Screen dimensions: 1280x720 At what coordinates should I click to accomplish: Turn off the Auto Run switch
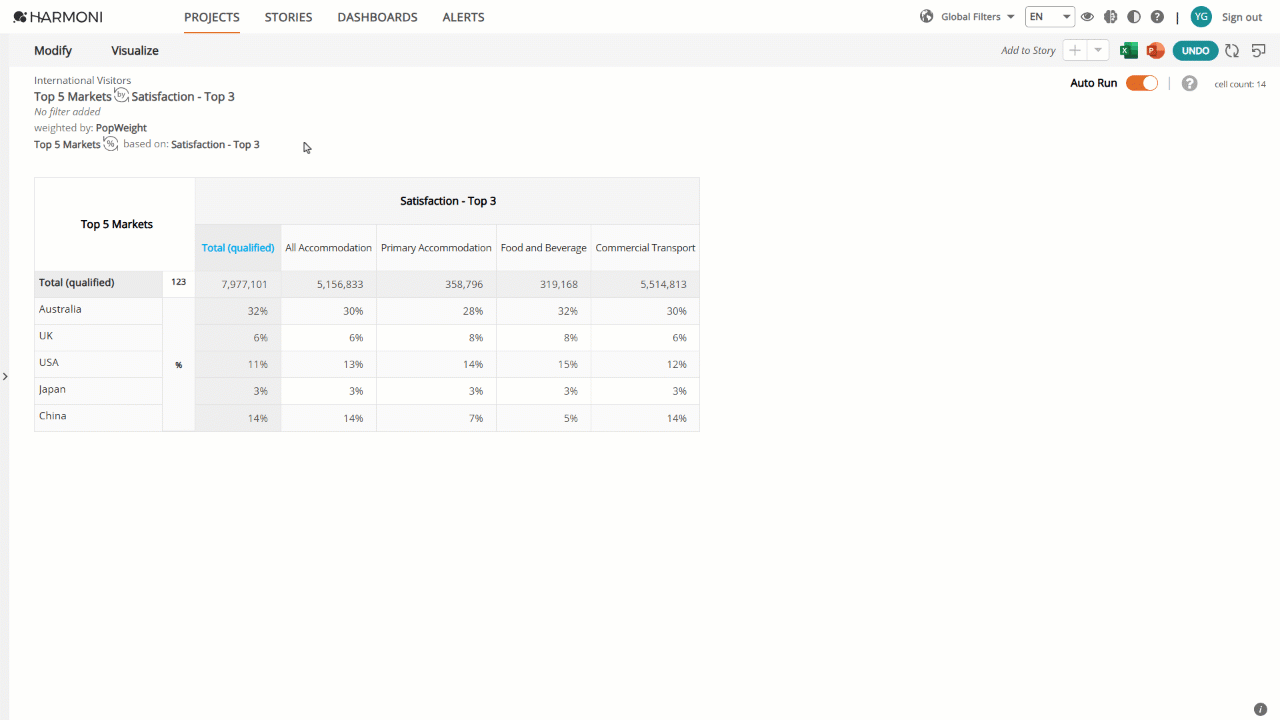click(1142, 84)
